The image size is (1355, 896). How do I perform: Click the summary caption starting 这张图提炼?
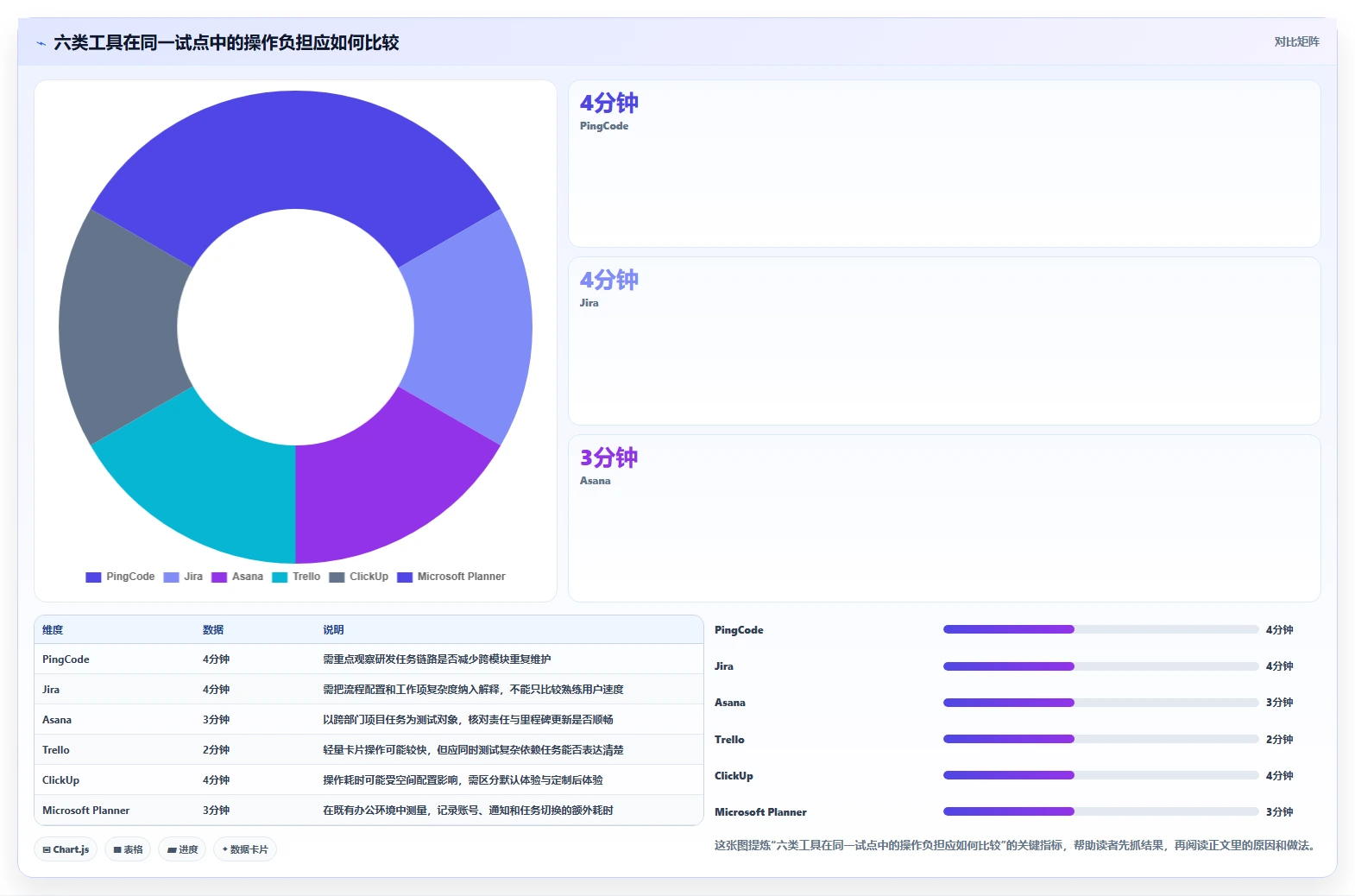click(1017, 845)
